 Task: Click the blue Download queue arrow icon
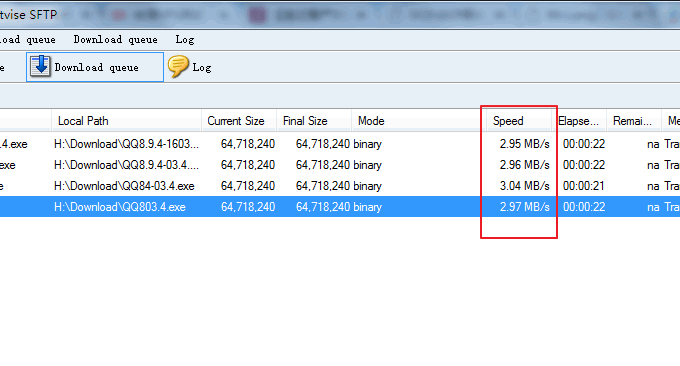pos(40,66)
